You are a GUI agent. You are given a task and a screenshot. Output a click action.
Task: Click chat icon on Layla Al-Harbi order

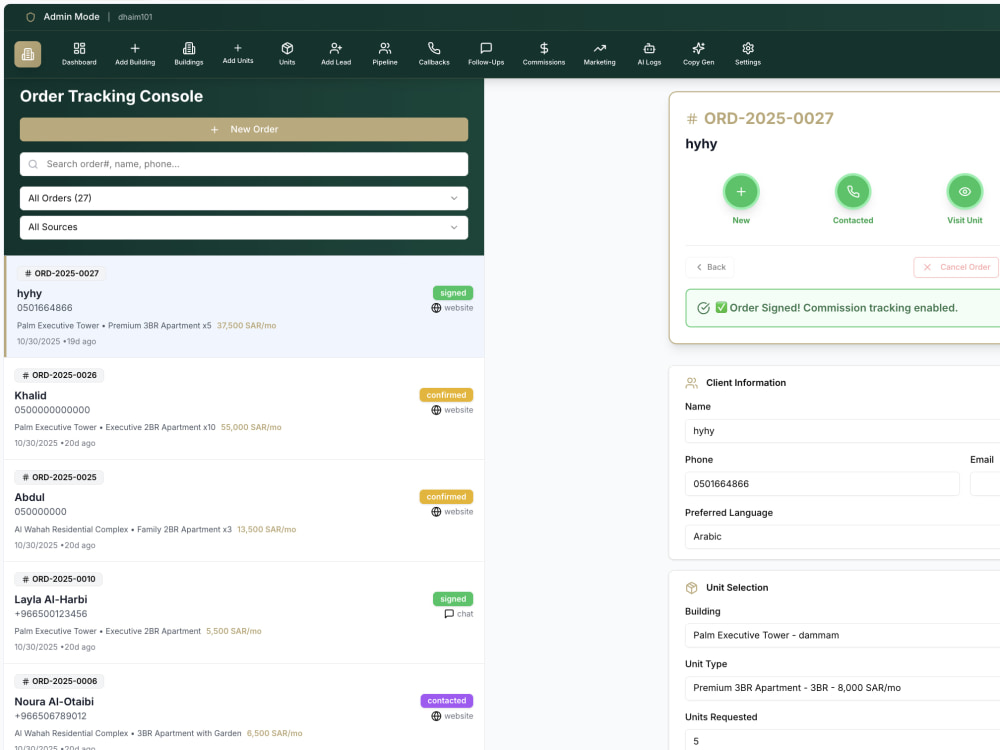tap(449, 614)
